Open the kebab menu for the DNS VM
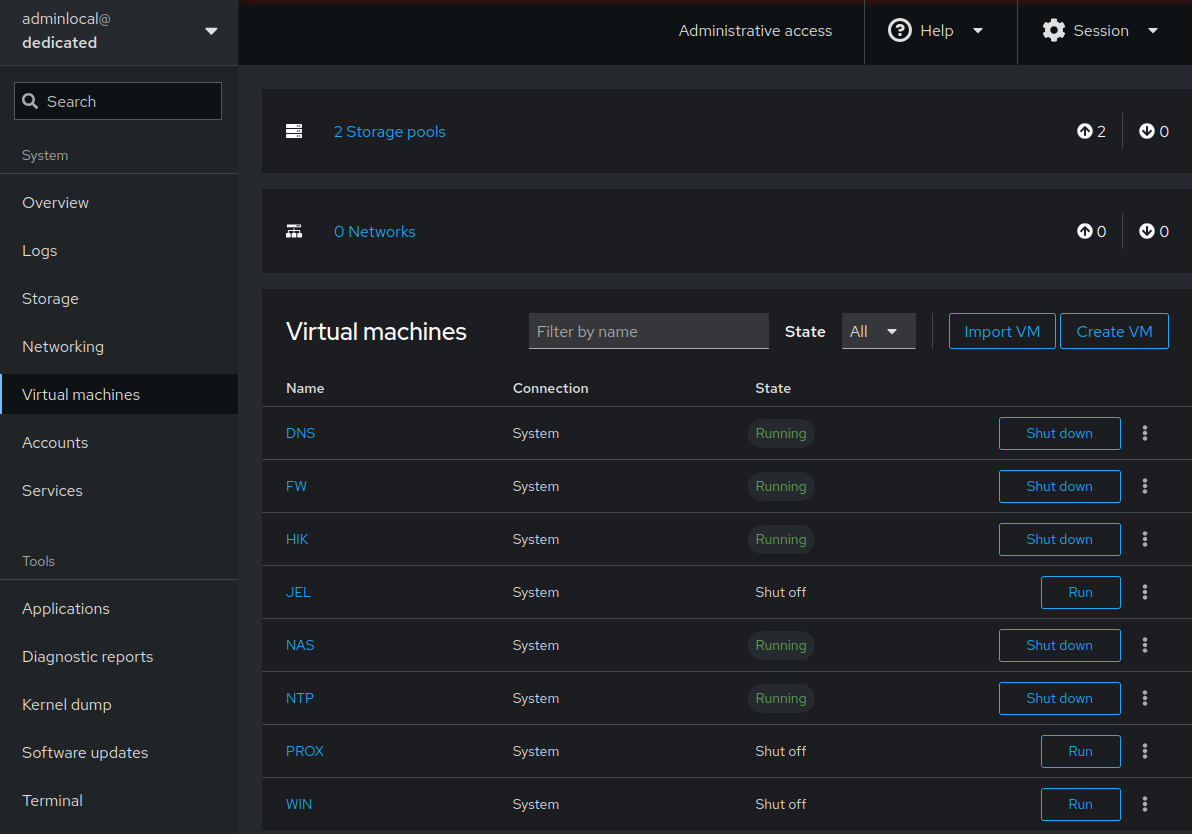Screen dimensions: 1192x834 coord(1145,433)
